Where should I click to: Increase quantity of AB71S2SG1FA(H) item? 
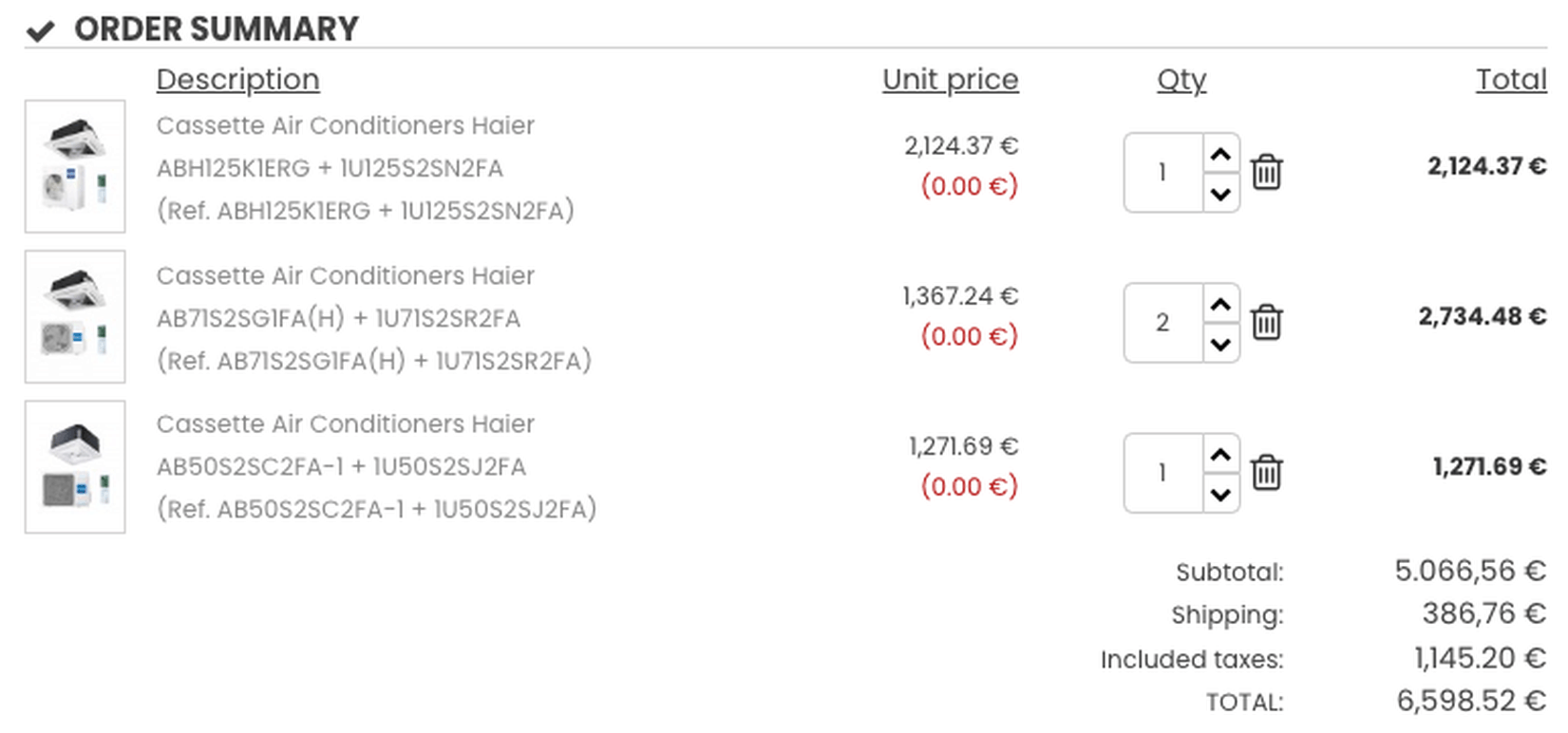point(1221,304)
